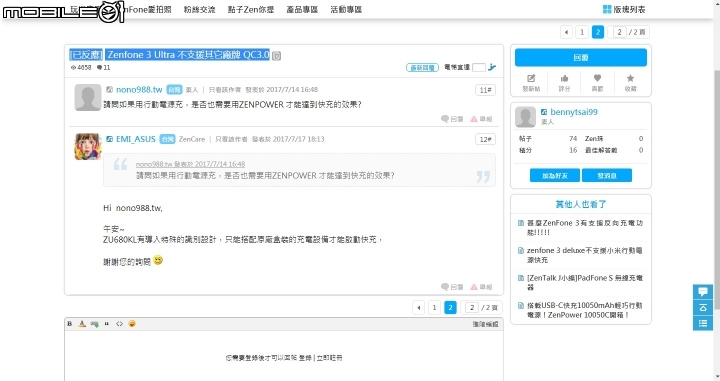Click the Mobile01 logo
Screen dimensions: 720x381
click(63, 11)
